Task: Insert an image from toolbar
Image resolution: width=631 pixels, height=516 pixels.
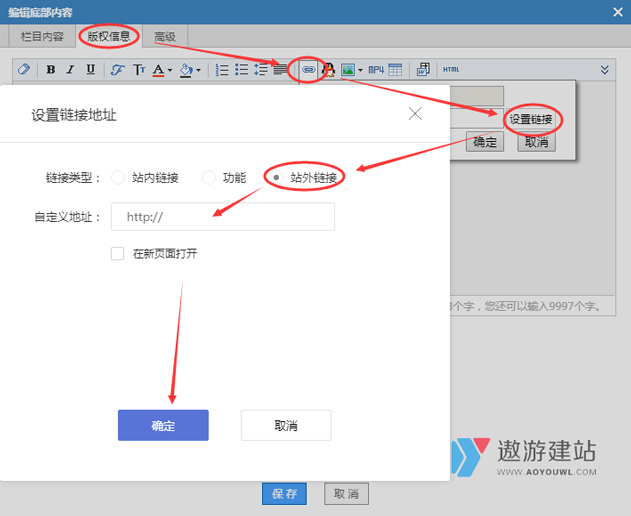Action: tap(348, 70)
